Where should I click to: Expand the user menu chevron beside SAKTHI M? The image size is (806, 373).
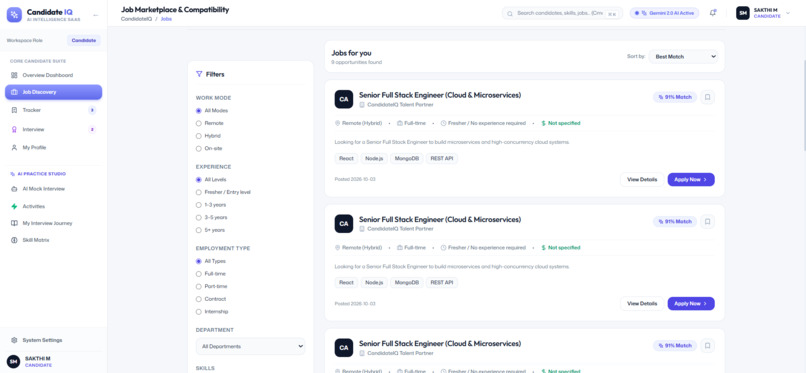(788, 13)
